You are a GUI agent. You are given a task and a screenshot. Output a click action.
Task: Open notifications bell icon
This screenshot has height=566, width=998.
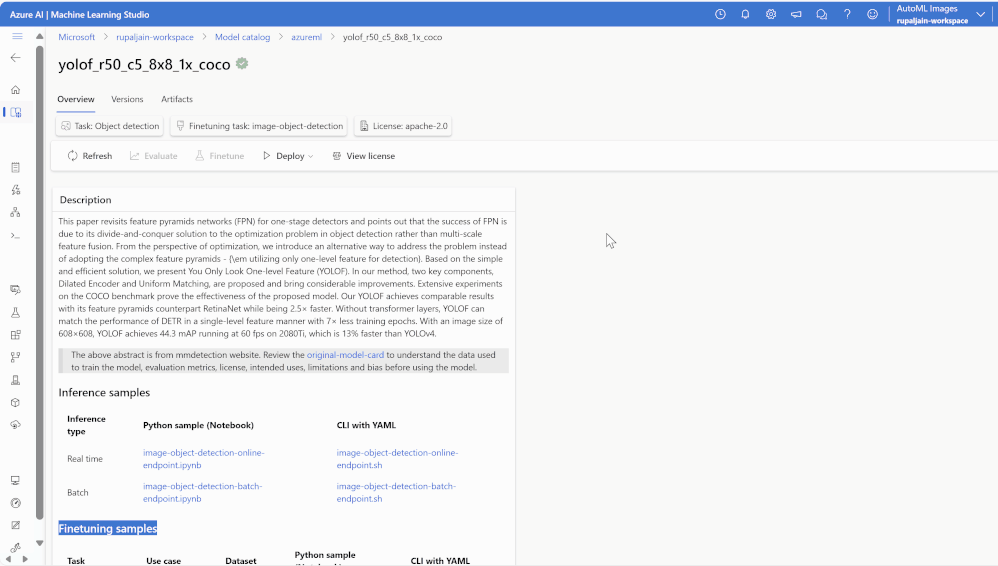[x=745, y=14]
